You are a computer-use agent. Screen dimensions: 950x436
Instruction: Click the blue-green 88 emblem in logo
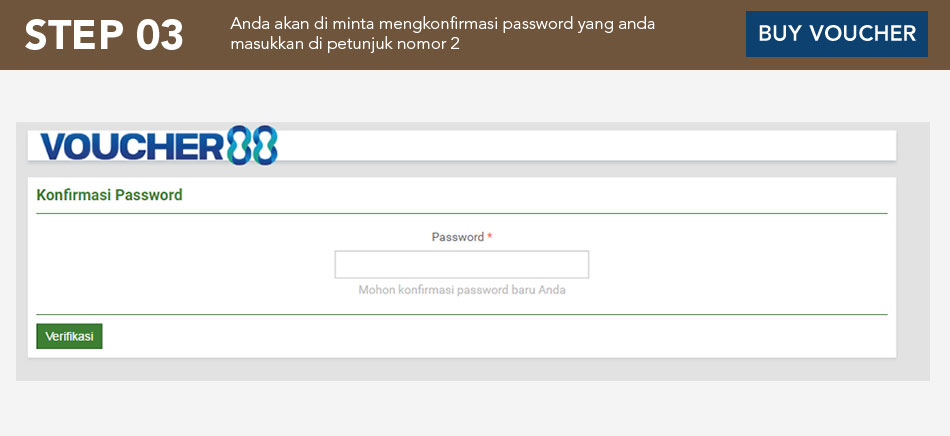[x=252, y=146]
